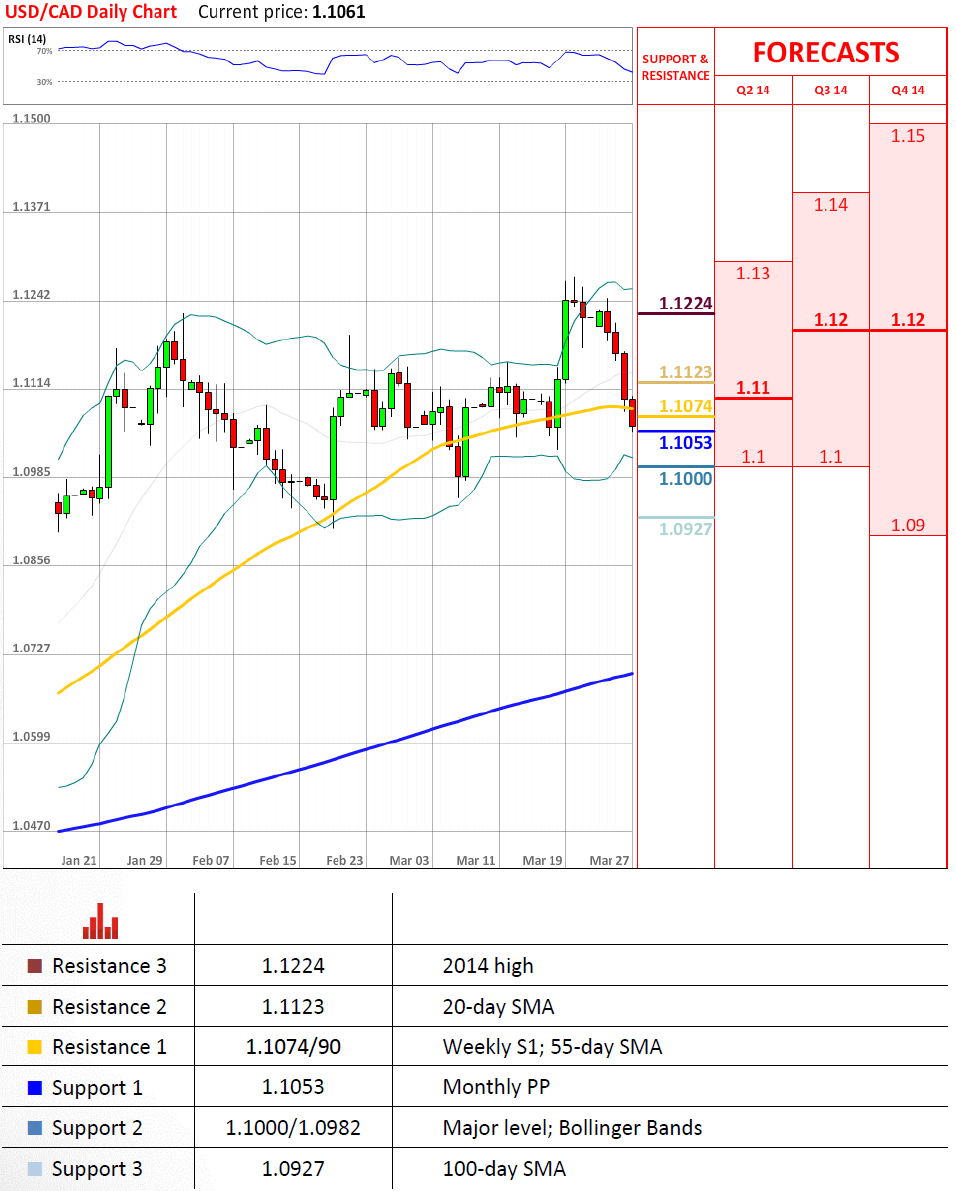Click the RSI (14) indicator label
Viewport: 956px width, 1191px height.
pyautogui.click(x=27, y=39)
